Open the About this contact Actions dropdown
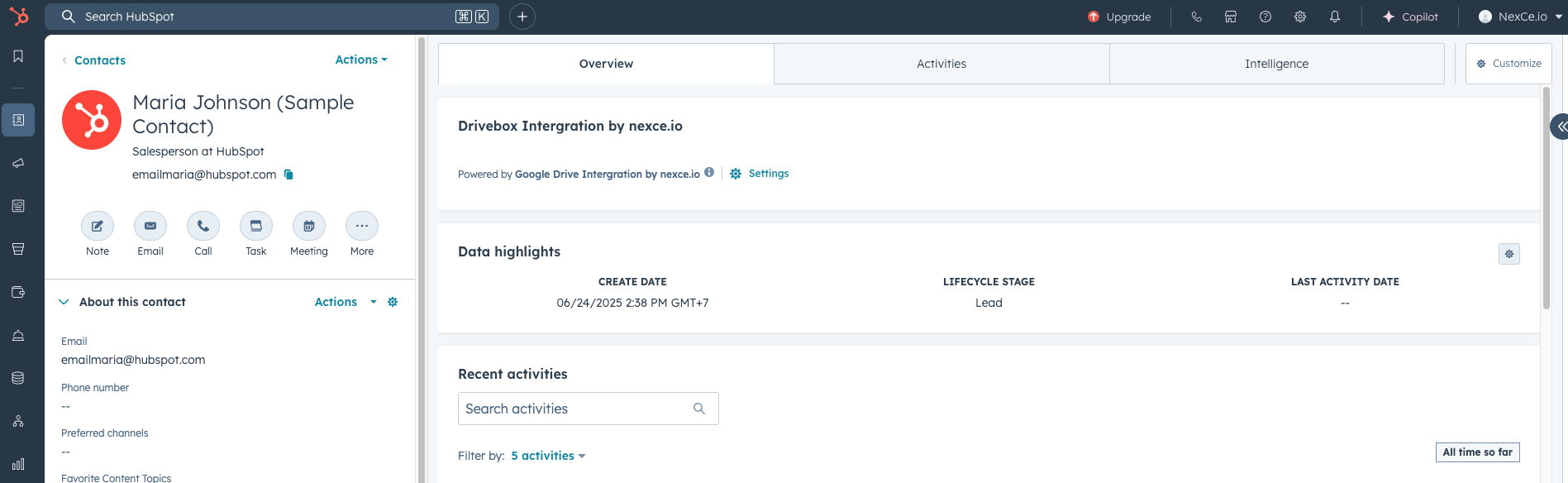The width and height of the screenshot is (1568, 483). [x=346, y=302]
